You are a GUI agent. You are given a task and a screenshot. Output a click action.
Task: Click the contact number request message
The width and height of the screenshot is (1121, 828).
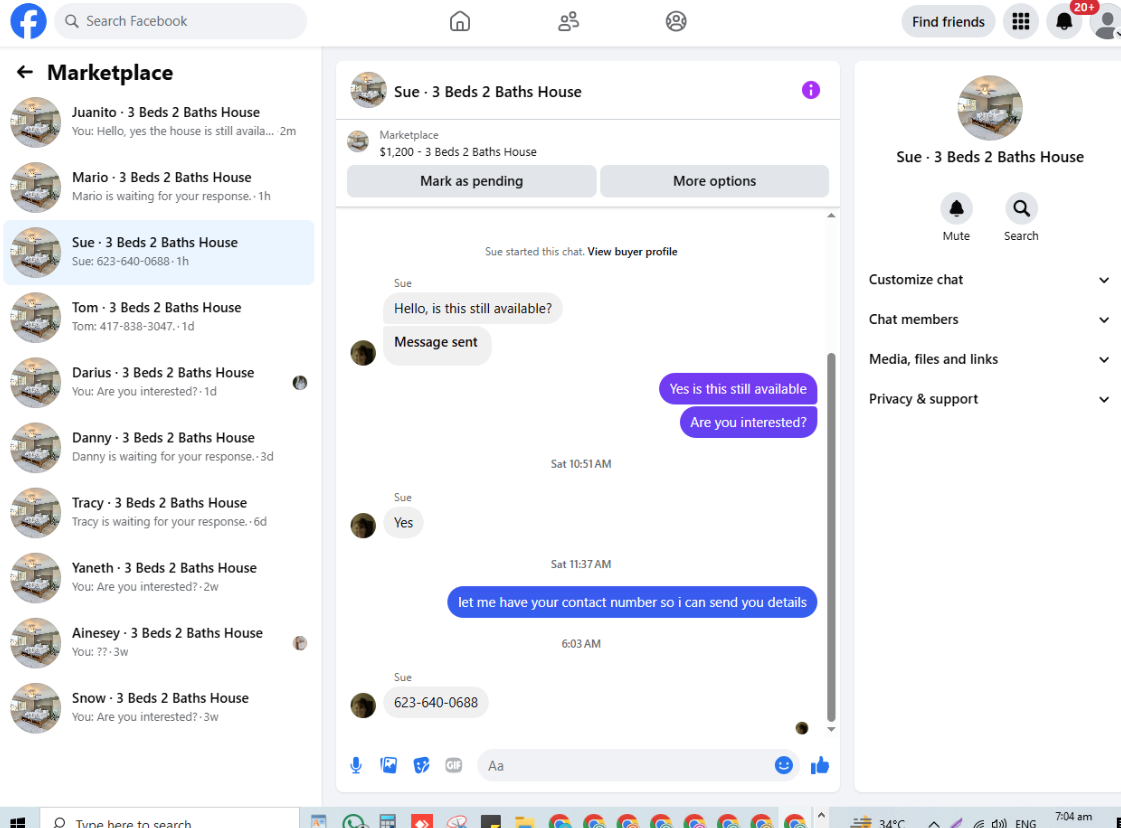click(632, 603)
